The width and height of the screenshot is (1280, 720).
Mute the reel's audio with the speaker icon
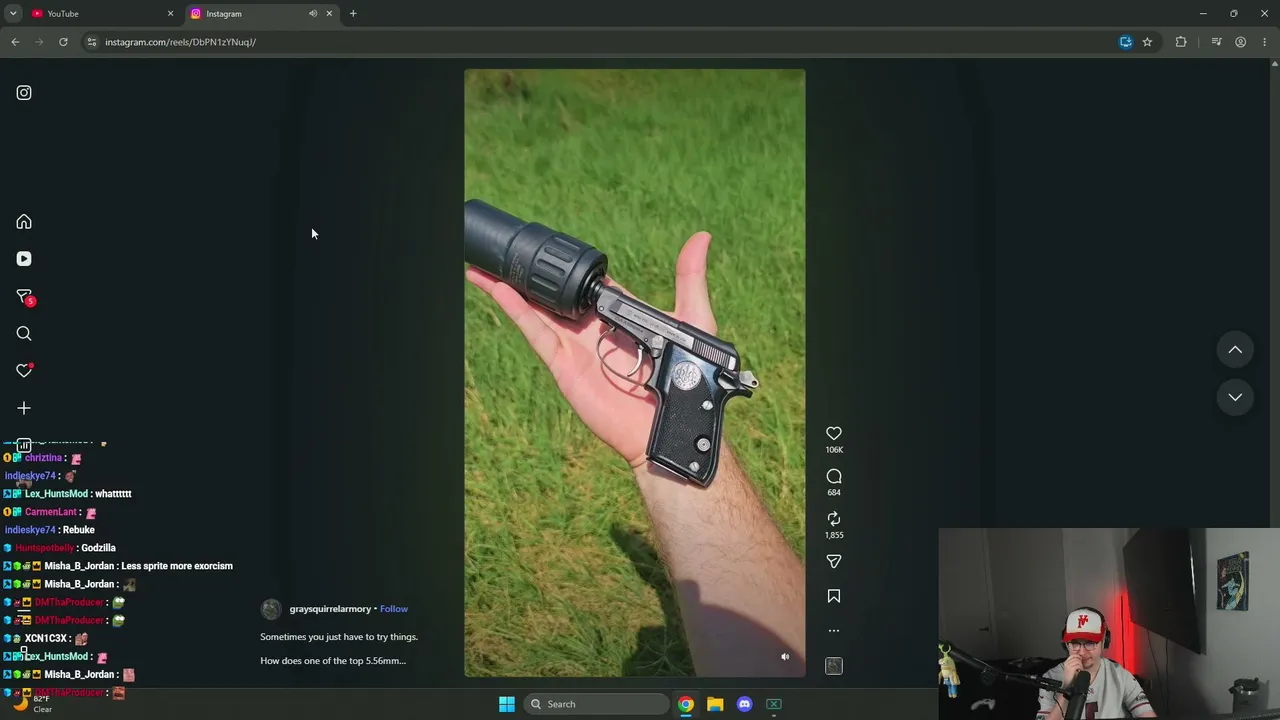pyautogui.click(x=785, y=657)
